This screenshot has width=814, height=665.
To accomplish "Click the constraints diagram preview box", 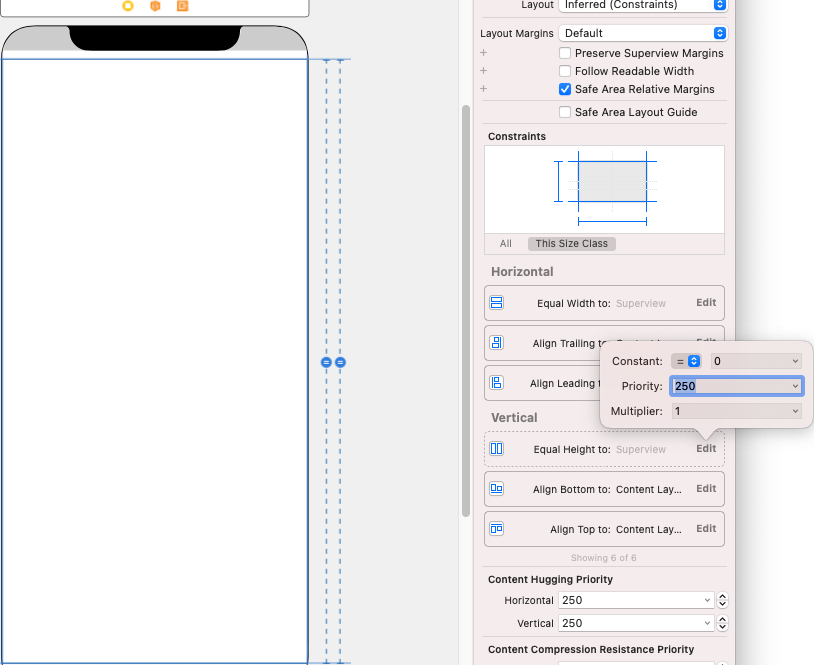I will click(x=604, y=189).
